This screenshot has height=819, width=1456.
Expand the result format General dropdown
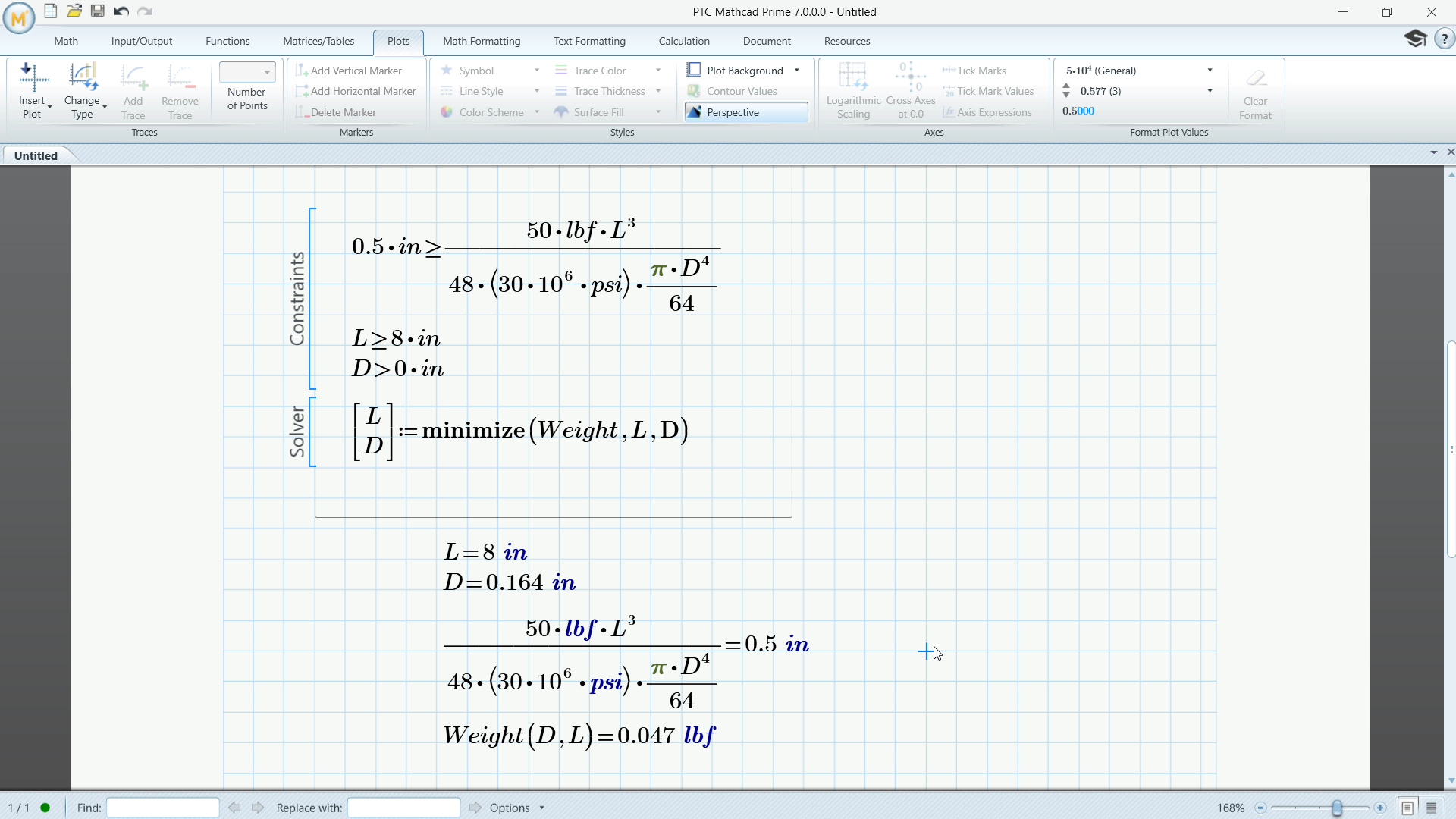pyautogui.click(x=1210, y=71)
